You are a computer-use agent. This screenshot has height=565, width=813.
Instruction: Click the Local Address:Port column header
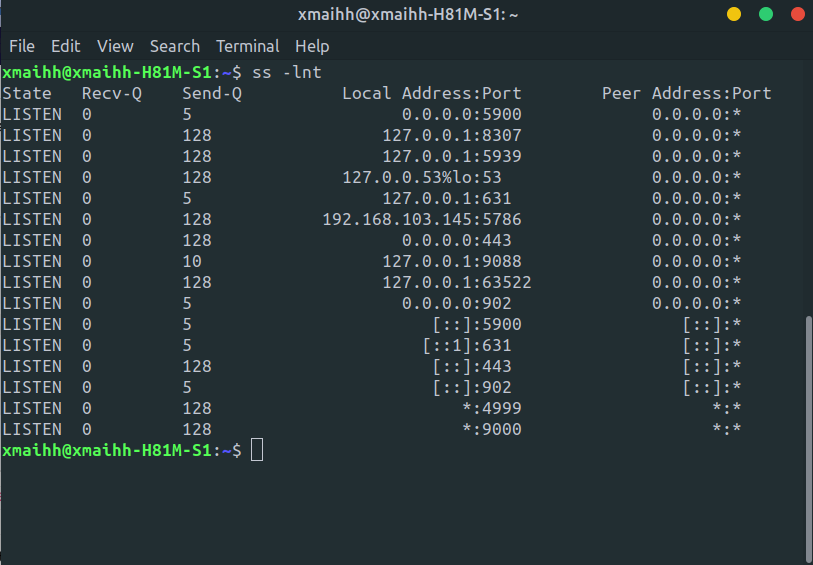pos(432,93)
